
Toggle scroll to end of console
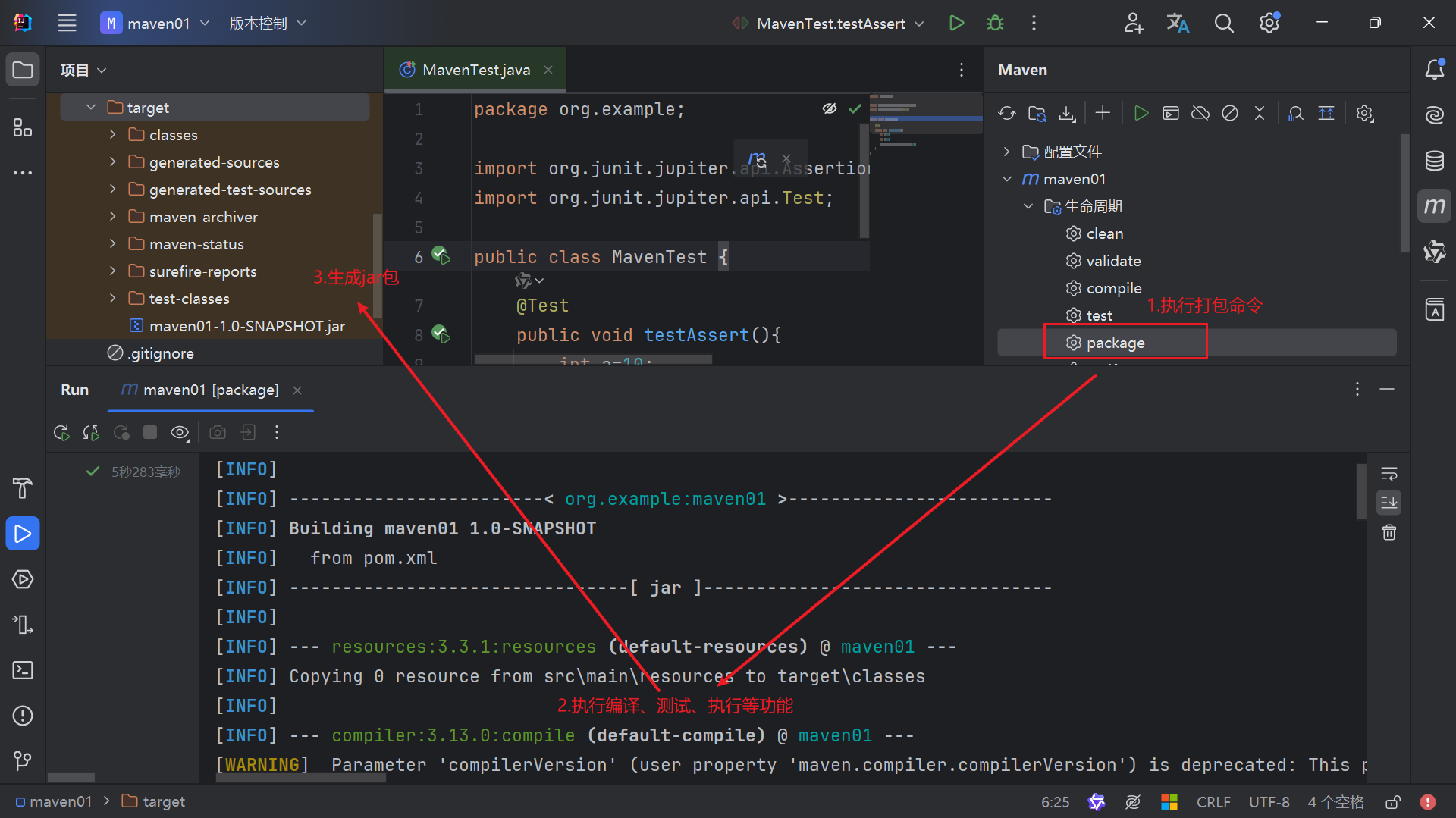click(x=1389, y=503)
